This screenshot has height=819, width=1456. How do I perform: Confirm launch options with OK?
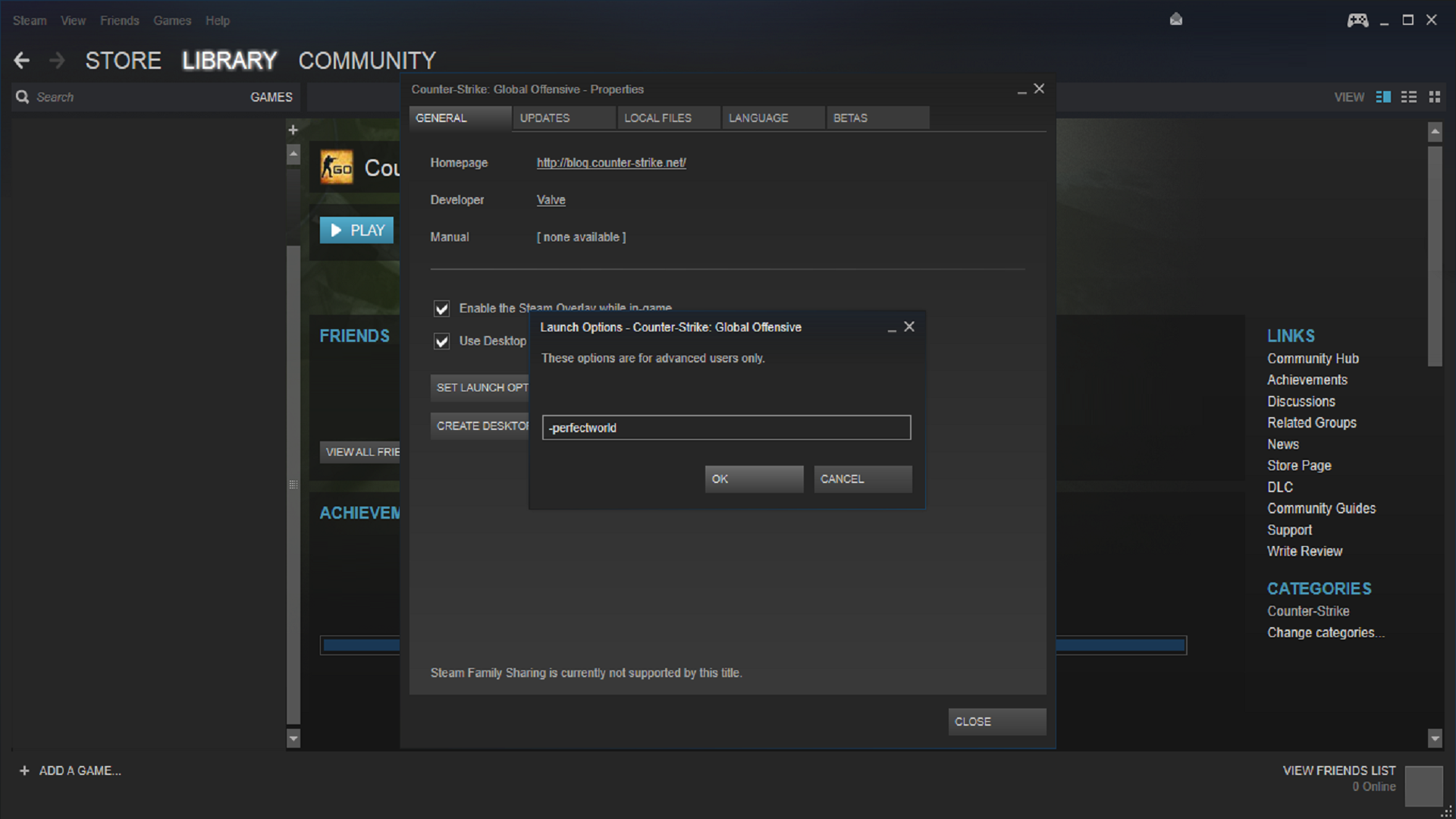point(753,479)
